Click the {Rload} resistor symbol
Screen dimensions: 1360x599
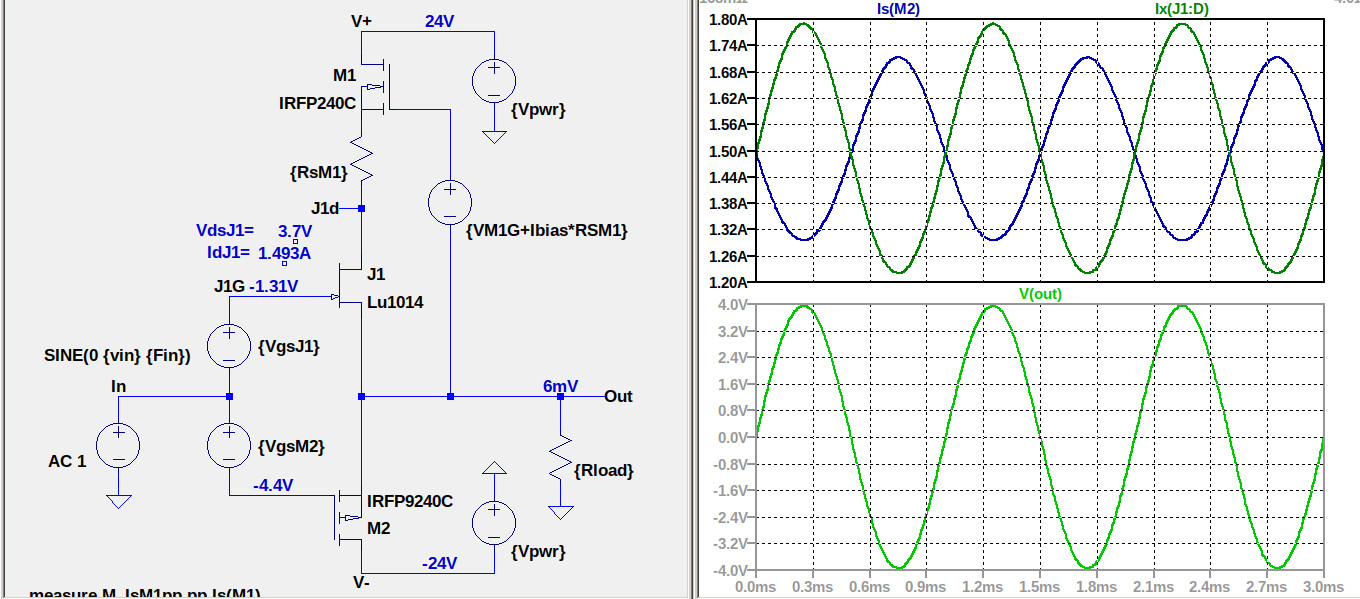point(561,460)
